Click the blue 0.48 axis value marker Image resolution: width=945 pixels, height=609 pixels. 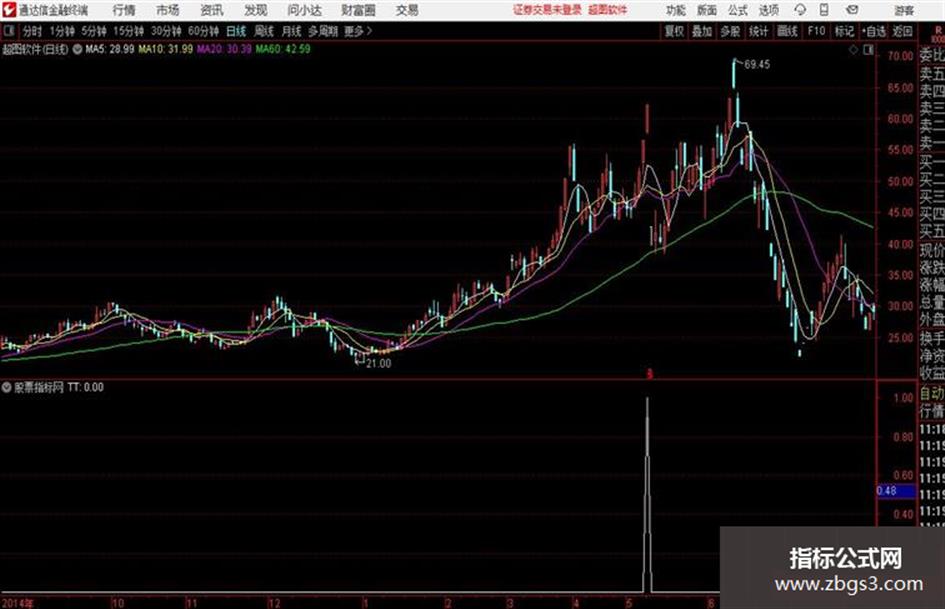[896, 491]
